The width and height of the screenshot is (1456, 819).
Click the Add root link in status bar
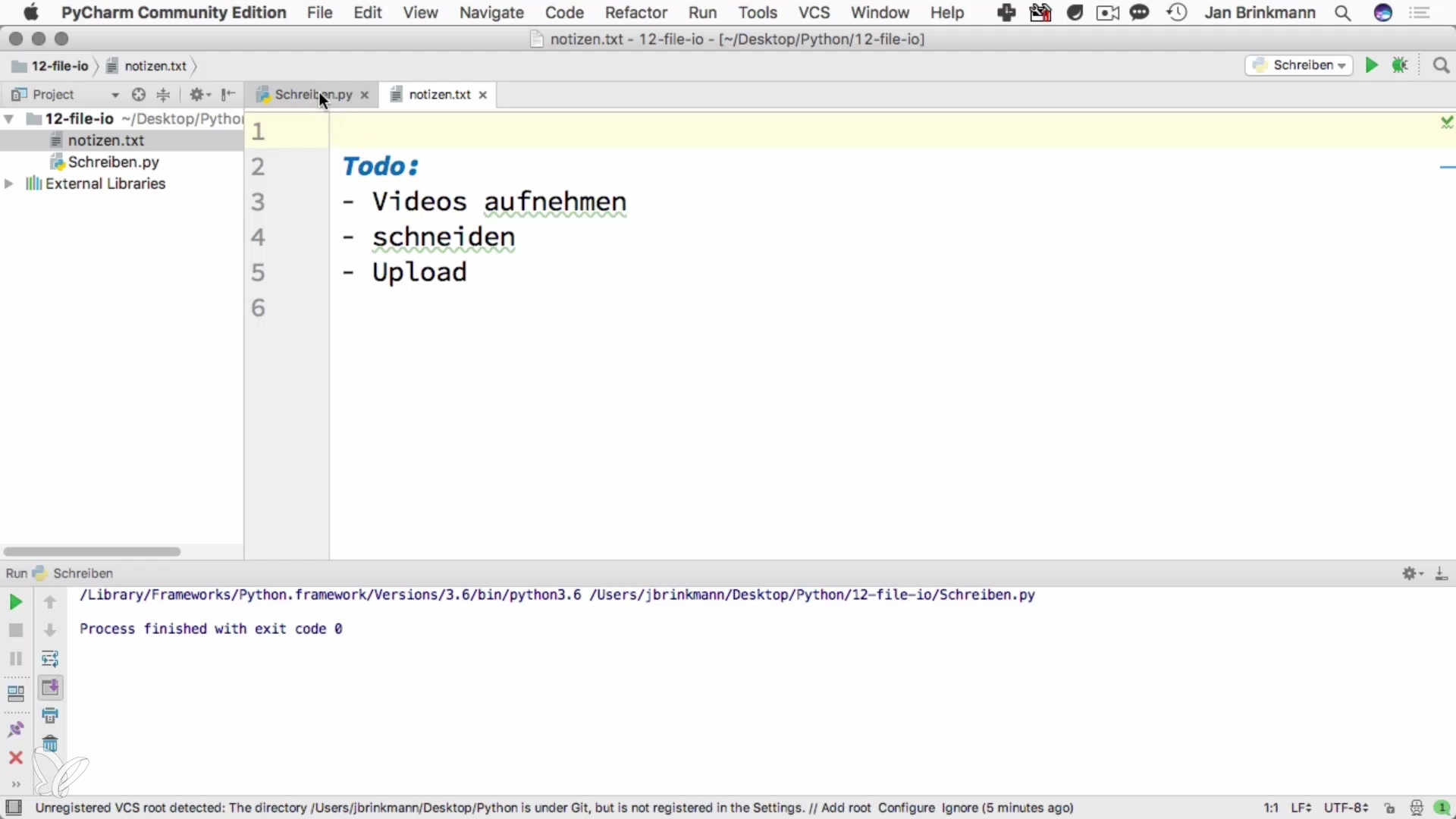[846, 808]
